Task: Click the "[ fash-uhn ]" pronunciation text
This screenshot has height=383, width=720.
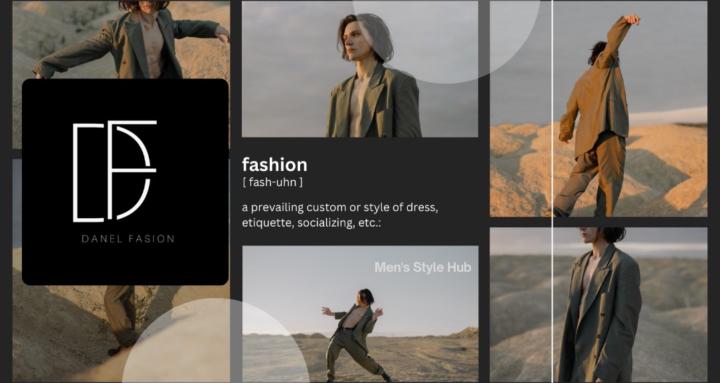Action: pos(272,182)
